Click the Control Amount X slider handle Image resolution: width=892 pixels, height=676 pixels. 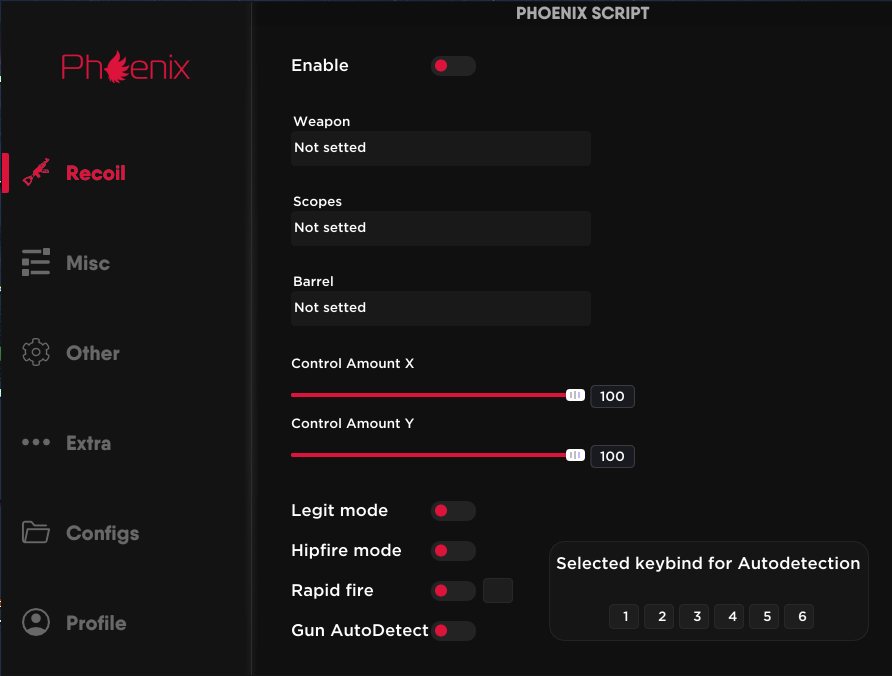tap(575, 395)
